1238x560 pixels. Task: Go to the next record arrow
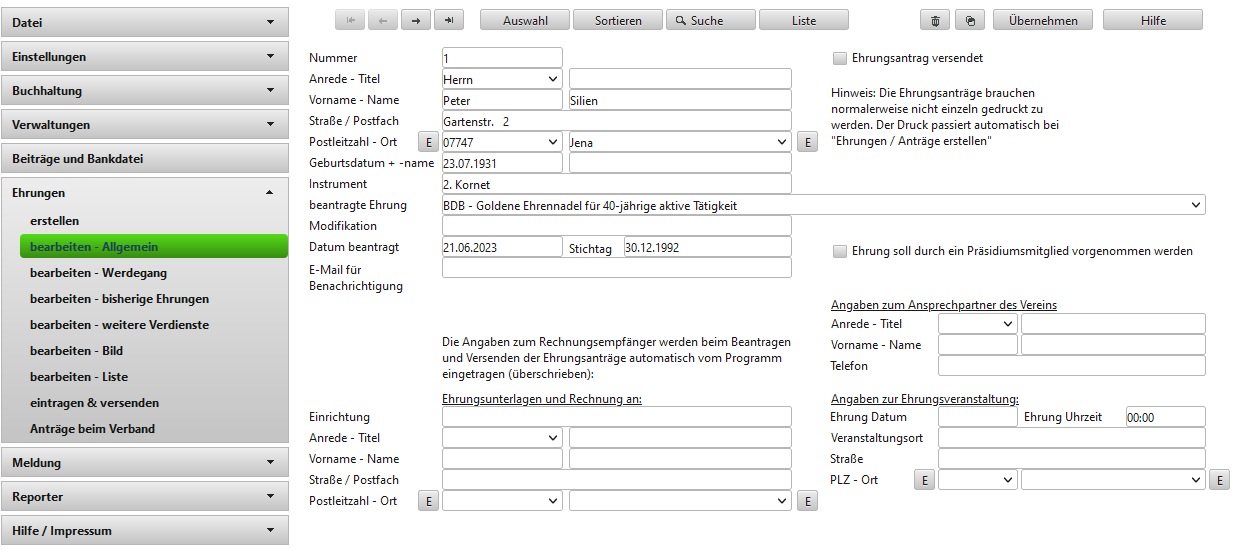[x=416, y=20]
